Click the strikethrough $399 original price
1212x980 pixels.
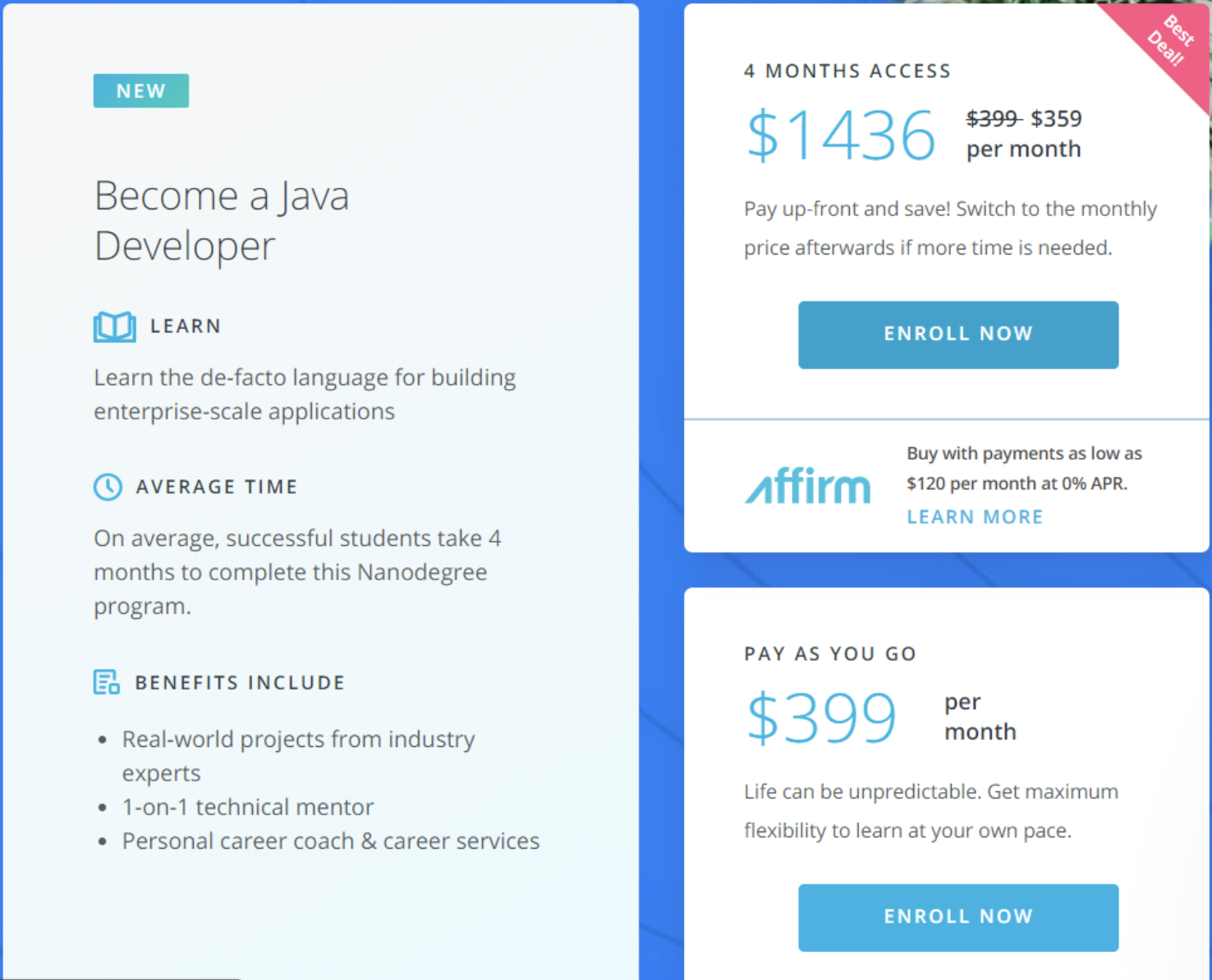click(993, 119)
